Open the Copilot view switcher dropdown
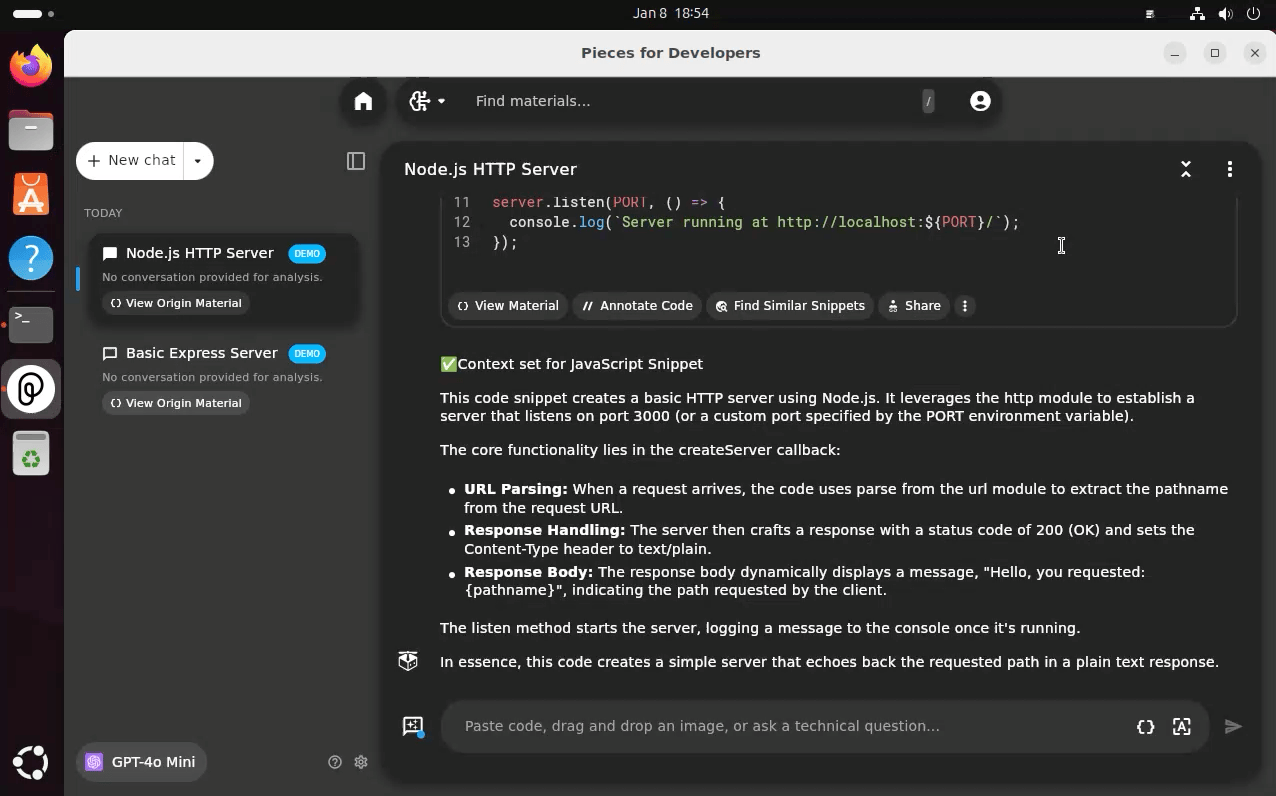Viewport: 1276px width, 796px height. 427,101
